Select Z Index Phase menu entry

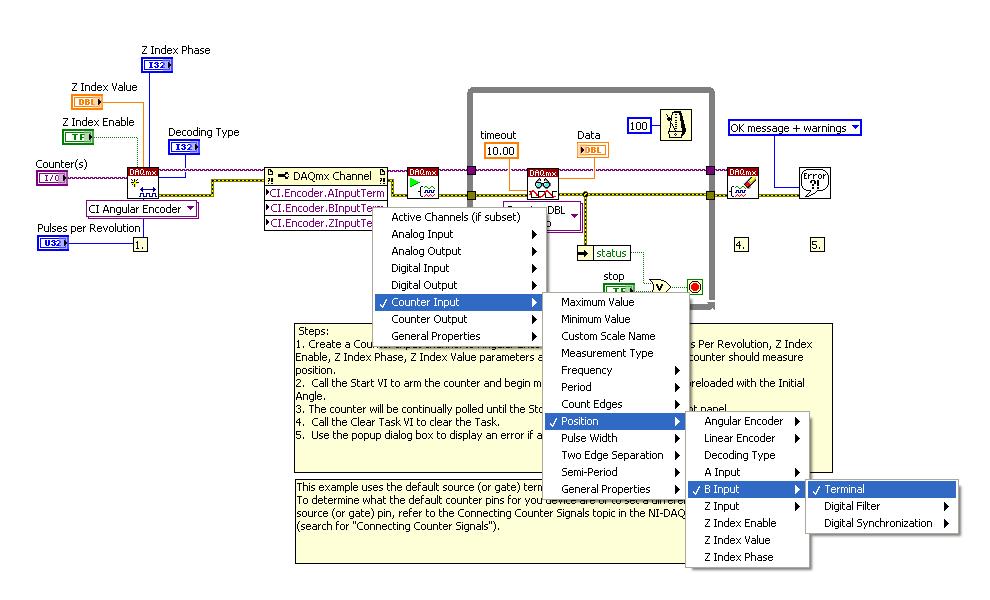738,557
